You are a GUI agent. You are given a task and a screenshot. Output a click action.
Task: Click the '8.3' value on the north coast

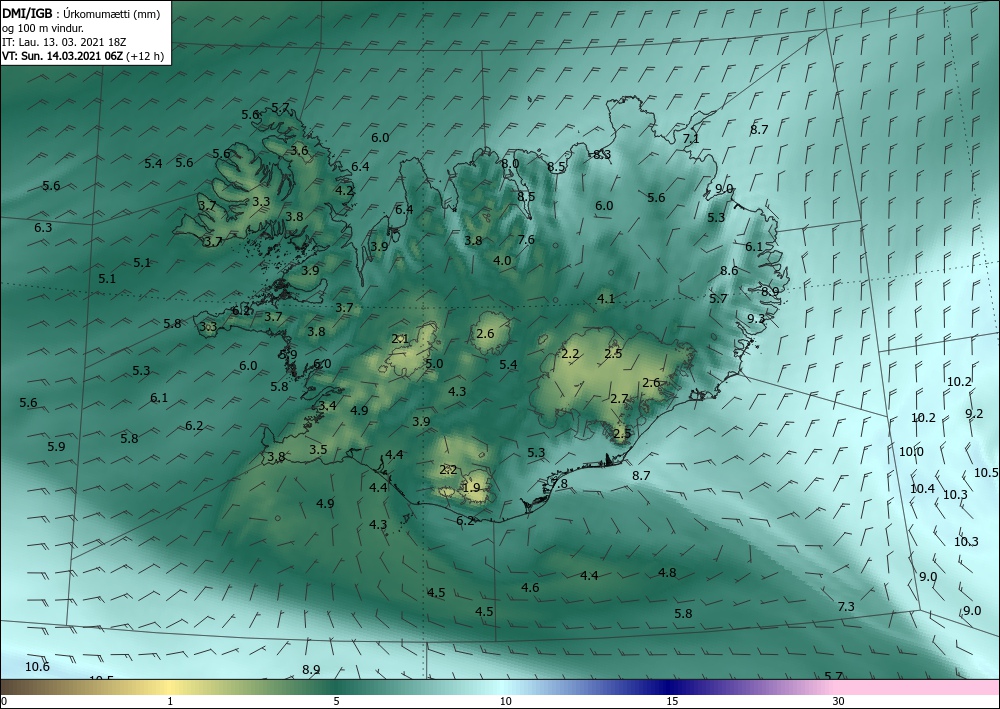pos(602,154)
